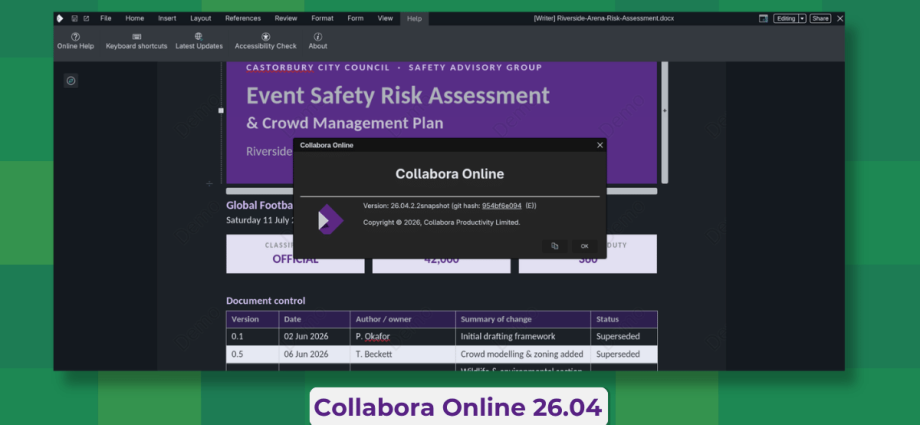
Task: Click the Collabora logo icon in menu bar
Action: 60,19
